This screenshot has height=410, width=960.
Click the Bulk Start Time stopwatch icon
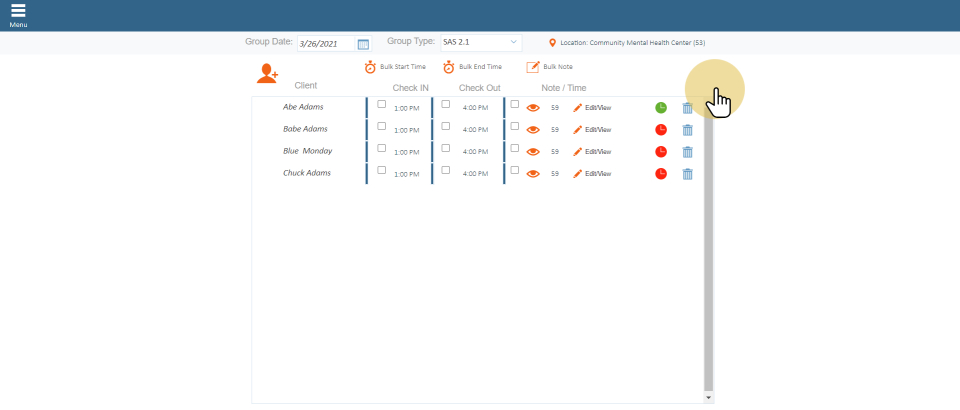click(370, 67)
